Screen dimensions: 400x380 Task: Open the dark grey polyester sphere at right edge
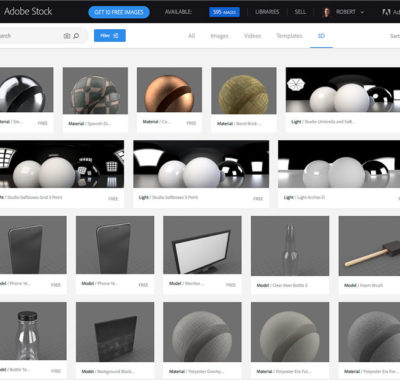pos(369,332)
